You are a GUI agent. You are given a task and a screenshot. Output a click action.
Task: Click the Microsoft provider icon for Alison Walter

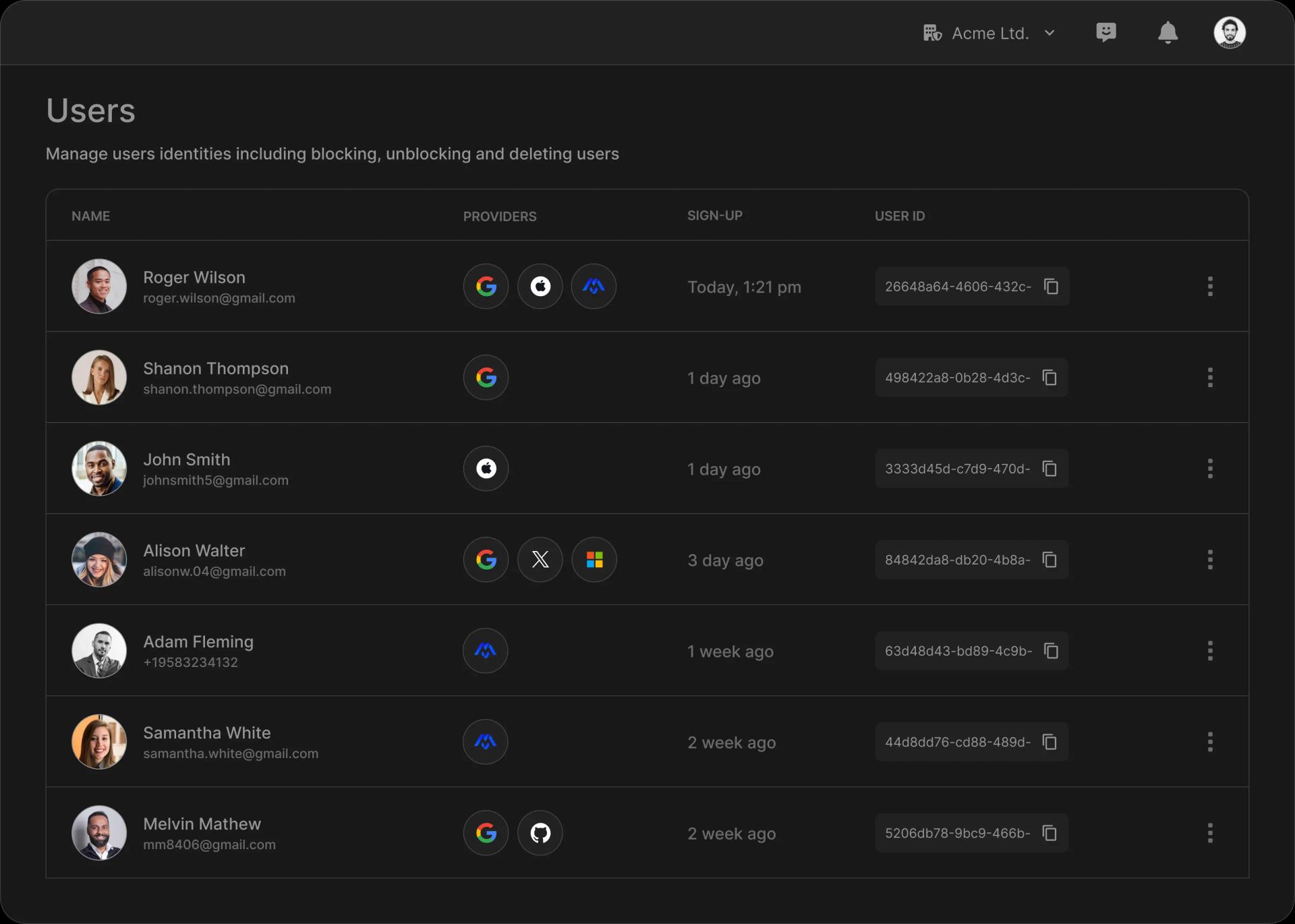594,559
